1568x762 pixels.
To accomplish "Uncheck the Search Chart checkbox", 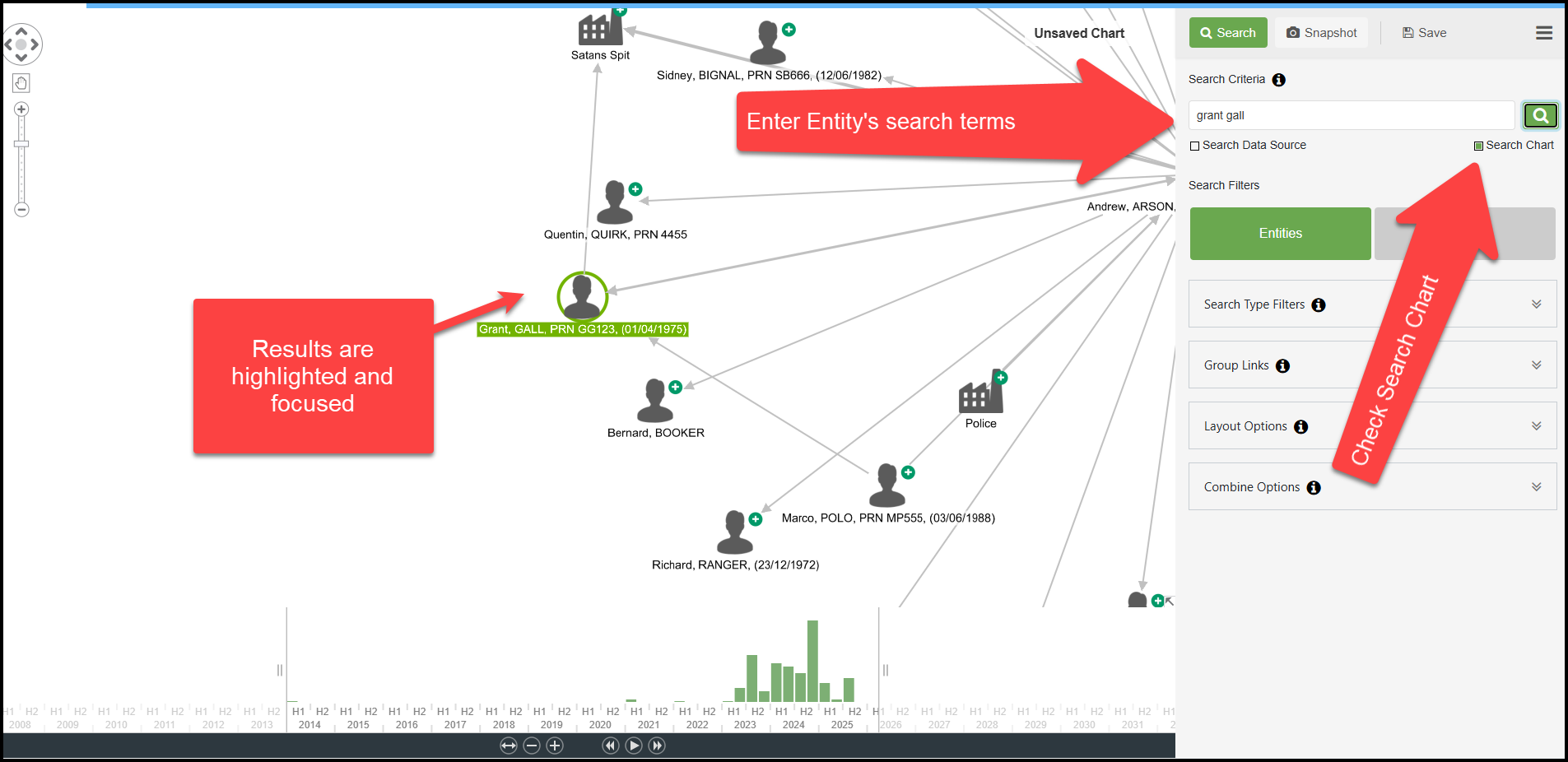I will pyautogui.click(x=1478, y=146).
